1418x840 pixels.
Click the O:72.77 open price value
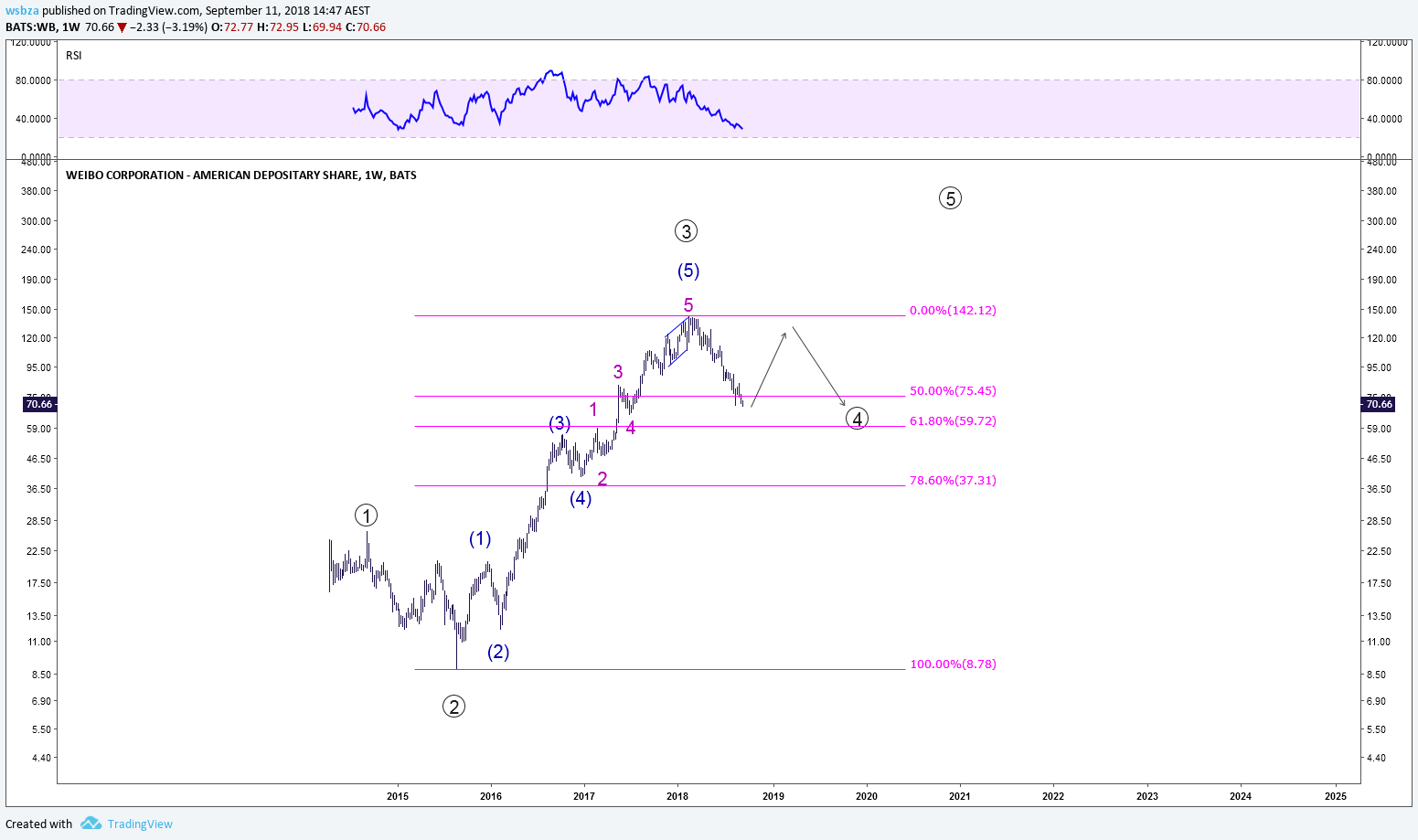(232, 27)
